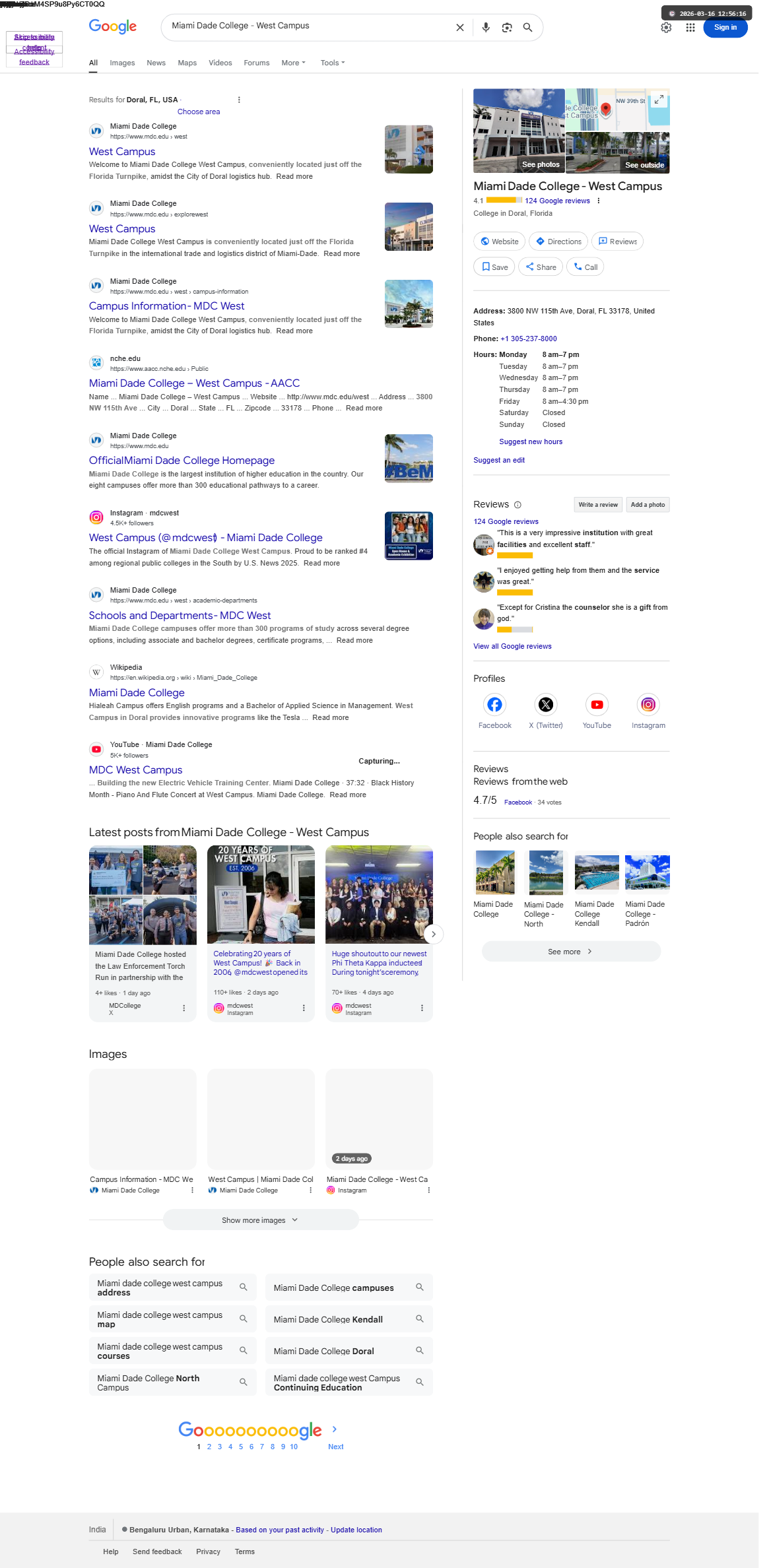Open three-dot menu beside Results for Doral
This screenshot has height=1568, width=767.
[239, 100]
